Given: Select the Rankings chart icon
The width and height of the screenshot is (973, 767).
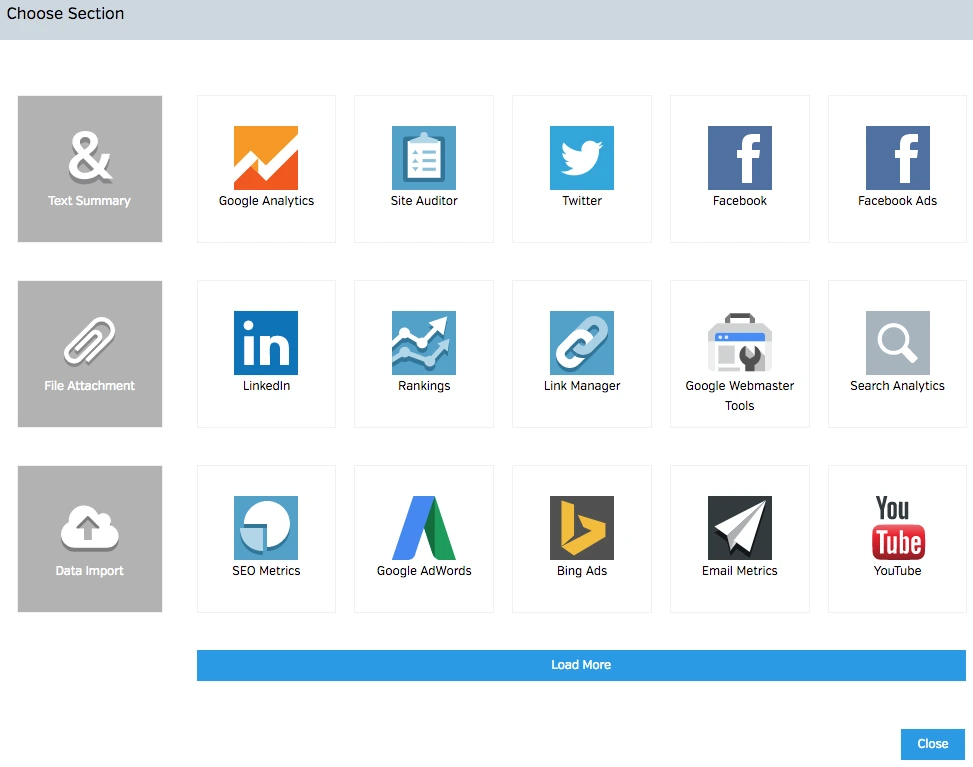Looking at the screenshot, I should pos(424,343).
